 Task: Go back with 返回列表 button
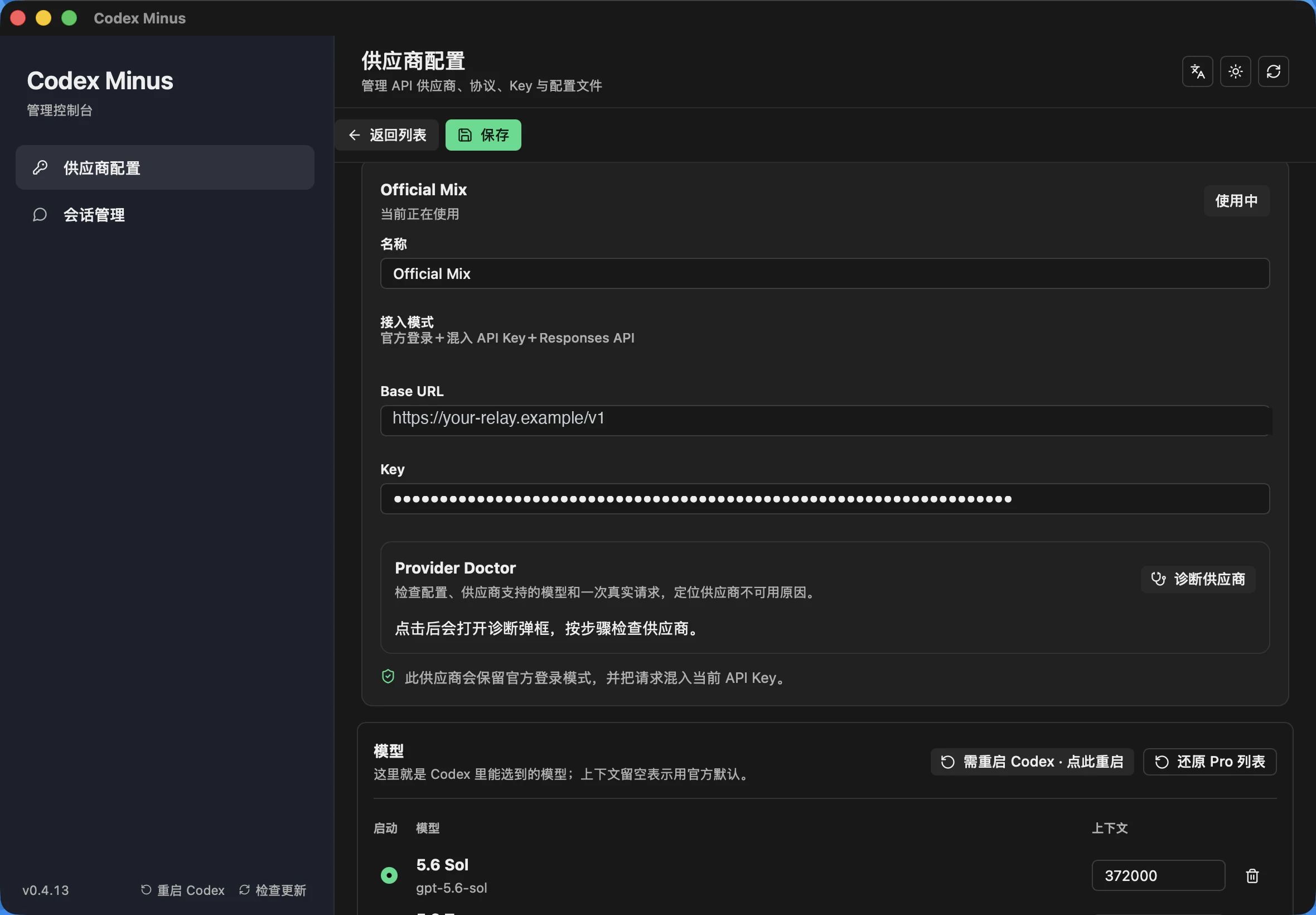pyautogui.click(x=388, y=136)
